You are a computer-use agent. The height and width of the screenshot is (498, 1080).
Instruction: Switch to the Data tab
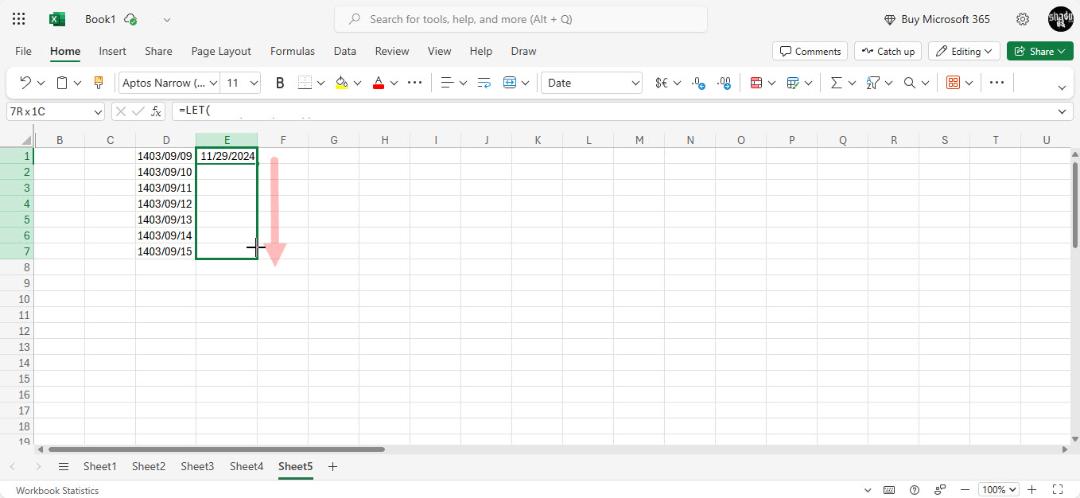[345, 51]
